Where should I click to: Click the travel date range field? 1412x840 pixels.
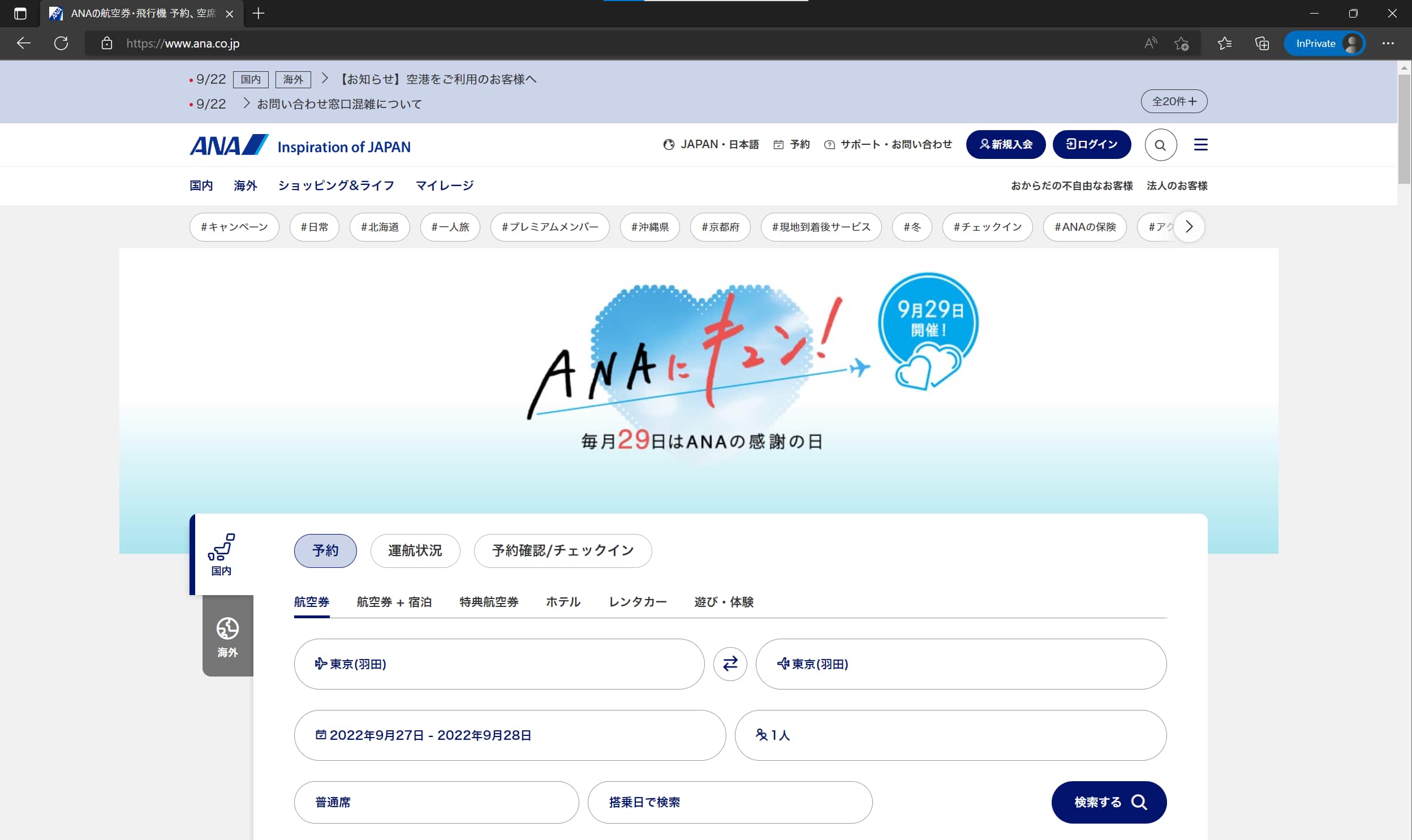[x=509, y=735]
